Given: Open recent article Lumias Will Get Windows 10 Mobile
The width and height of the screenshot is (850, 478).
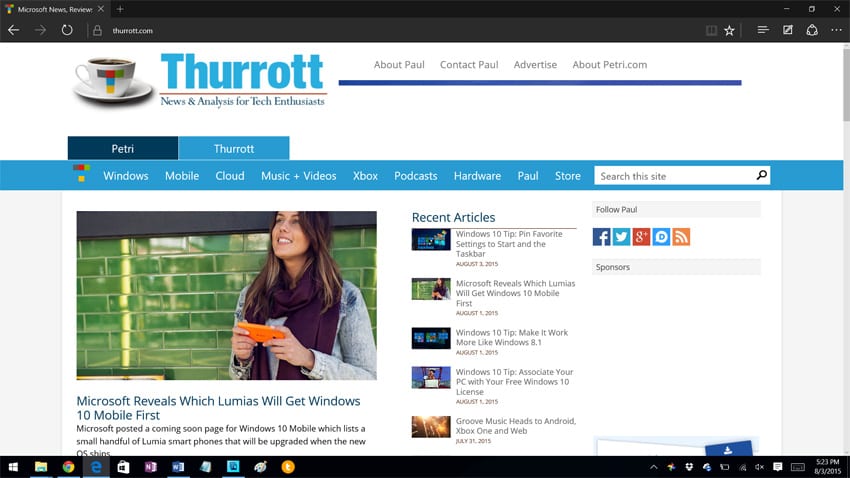Looking at the screenshot, I should click(x=515, y=293).
